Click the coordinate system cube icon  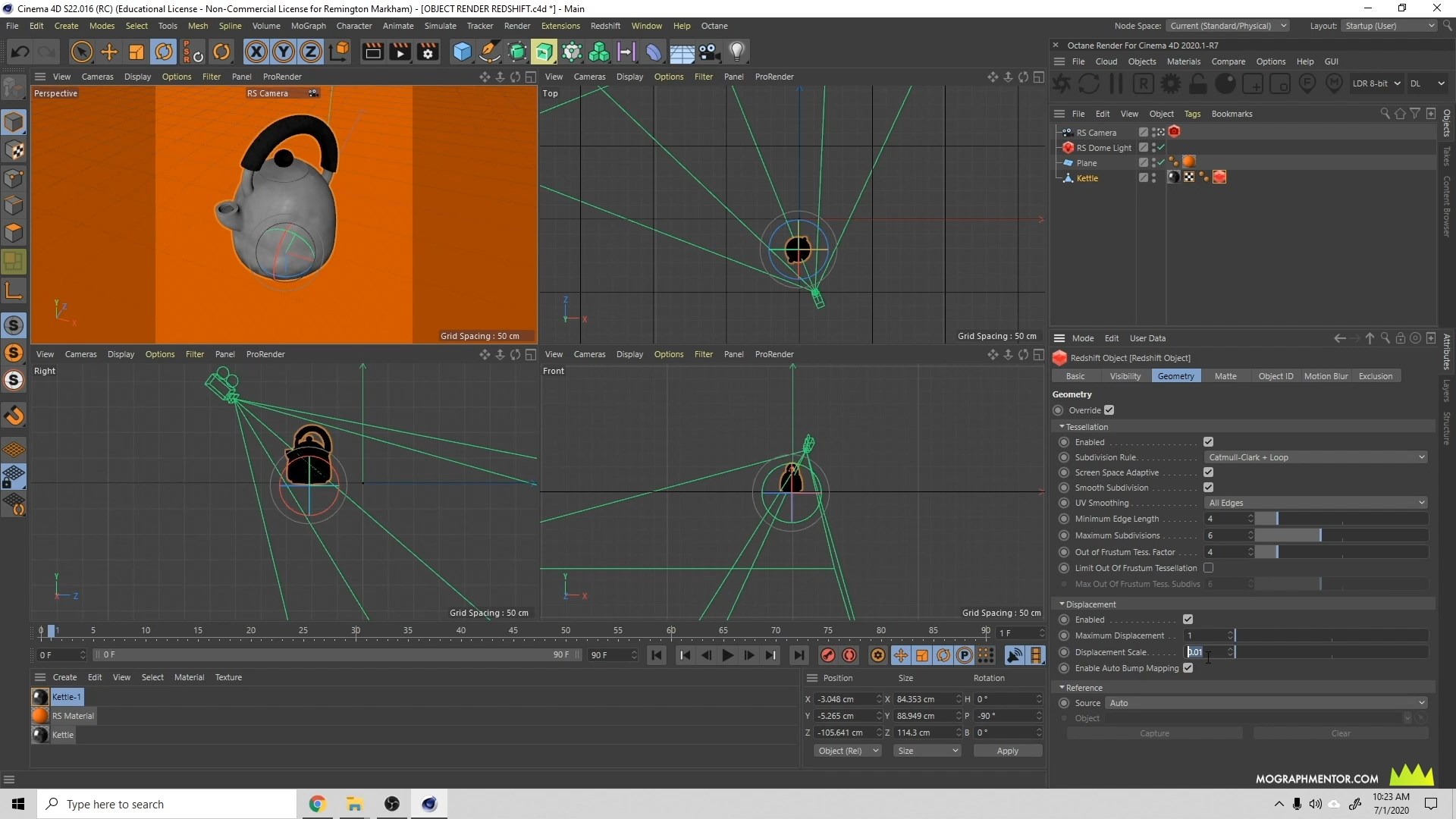click(340, 52)
